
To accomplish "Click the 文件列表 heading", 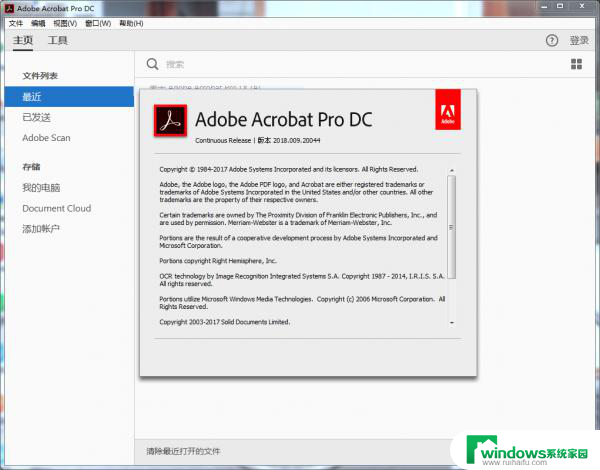I will click(x=40, y=75).
